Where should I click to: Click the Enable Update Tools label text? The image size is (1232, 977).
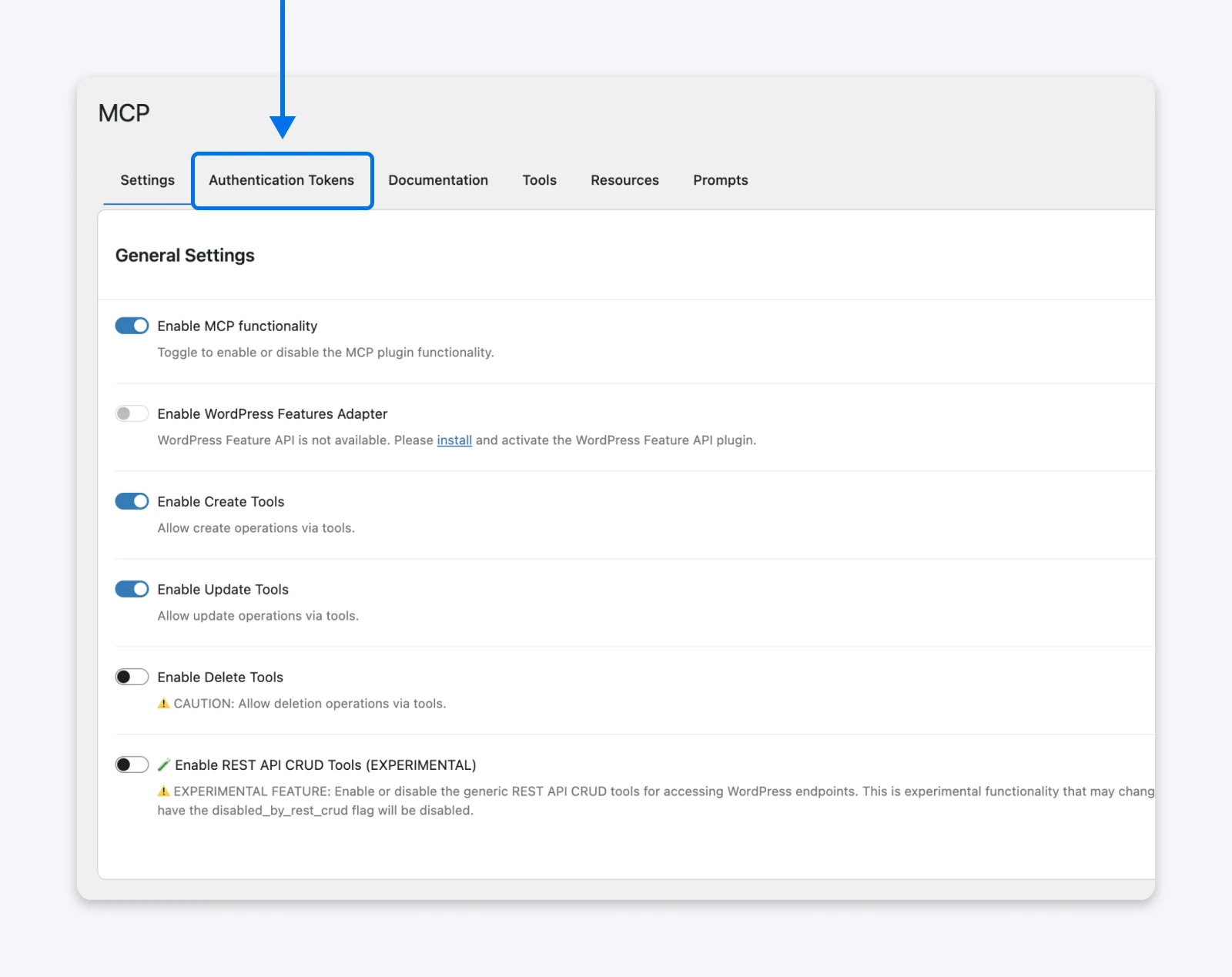coord(223,589)
